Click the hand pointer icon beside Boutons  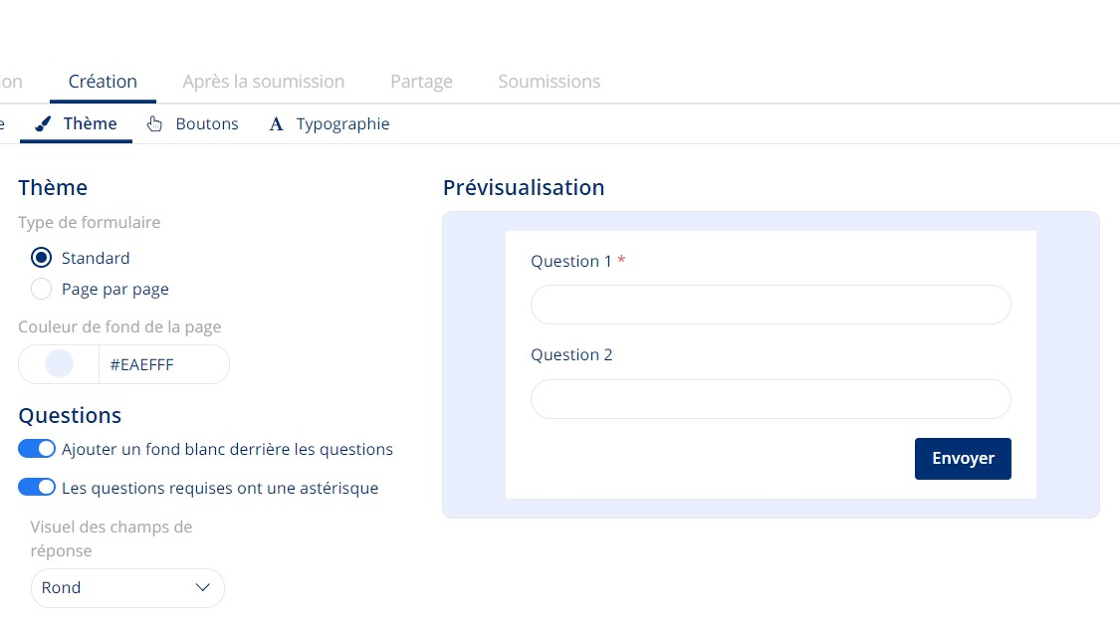pos(154,124)
